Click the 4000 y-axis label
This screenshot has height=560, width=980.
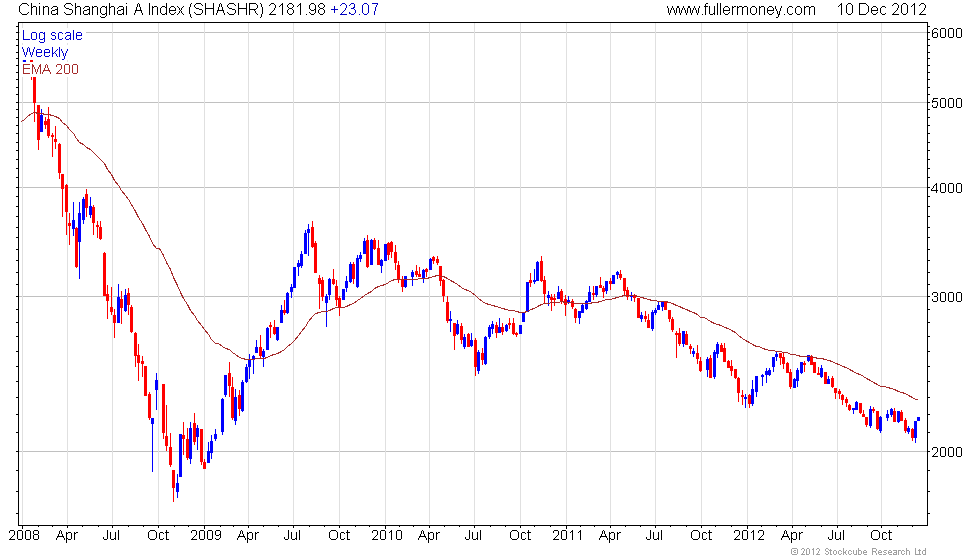click(x=947, y=188)
